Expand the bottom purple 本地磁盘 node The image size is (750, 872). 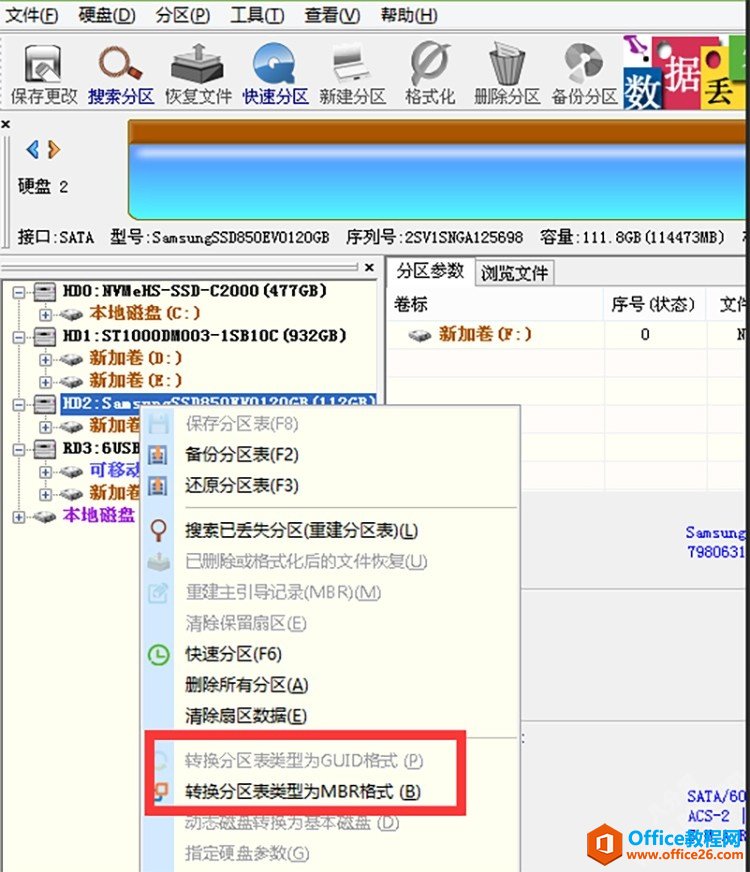point(19,517)
